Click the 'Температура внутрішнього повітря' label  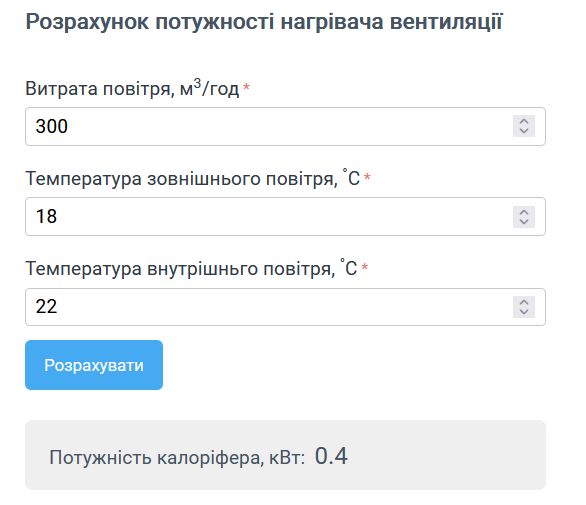191,268
